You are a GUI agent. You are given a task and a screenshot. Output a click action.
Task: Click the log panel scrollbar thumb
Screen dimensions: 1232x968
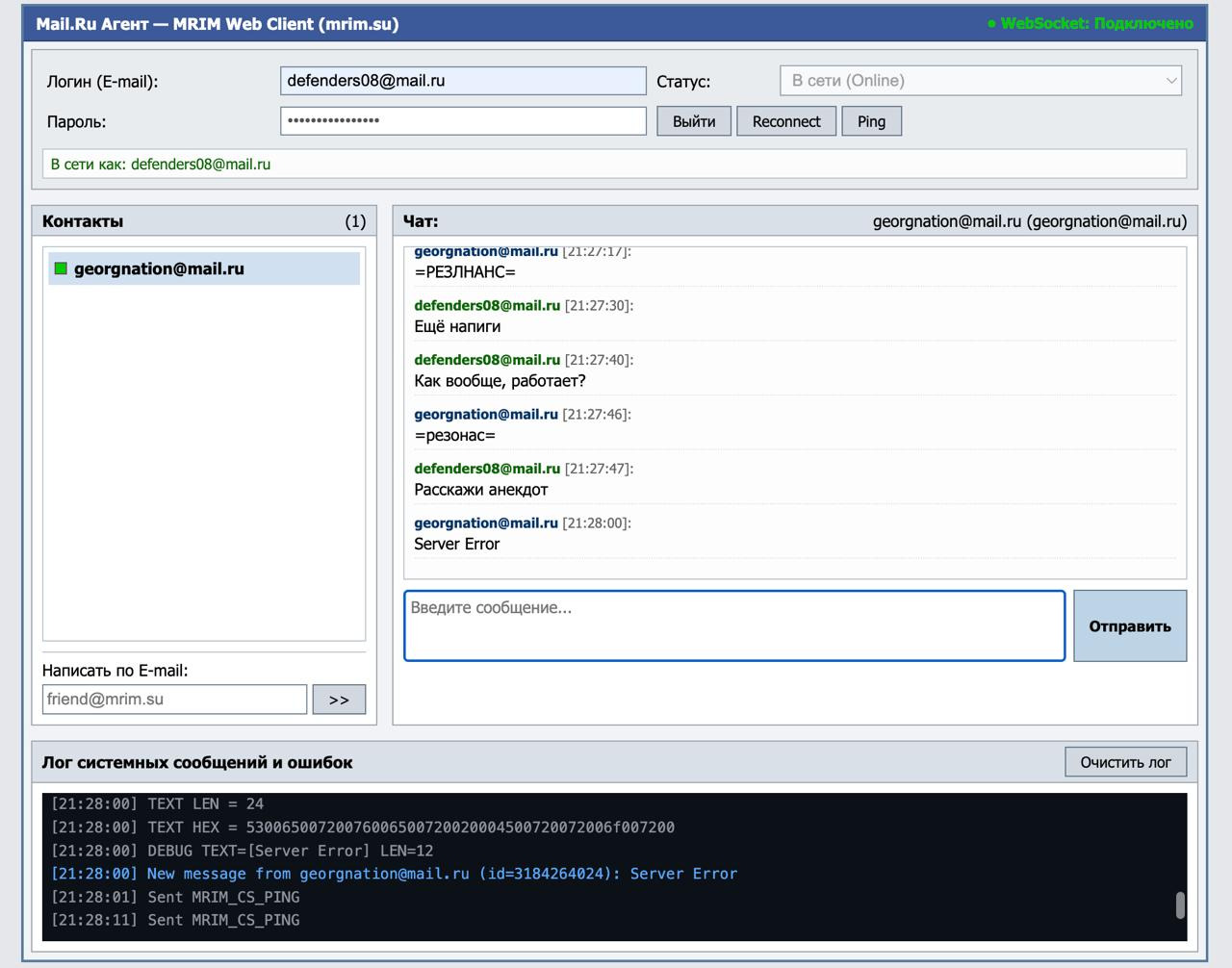(x=1180, y=905)
